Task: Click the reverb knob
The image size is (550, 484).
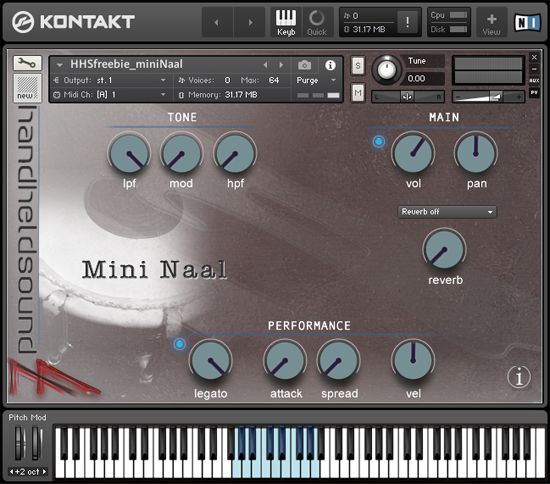Action: [x=444, y=250]
